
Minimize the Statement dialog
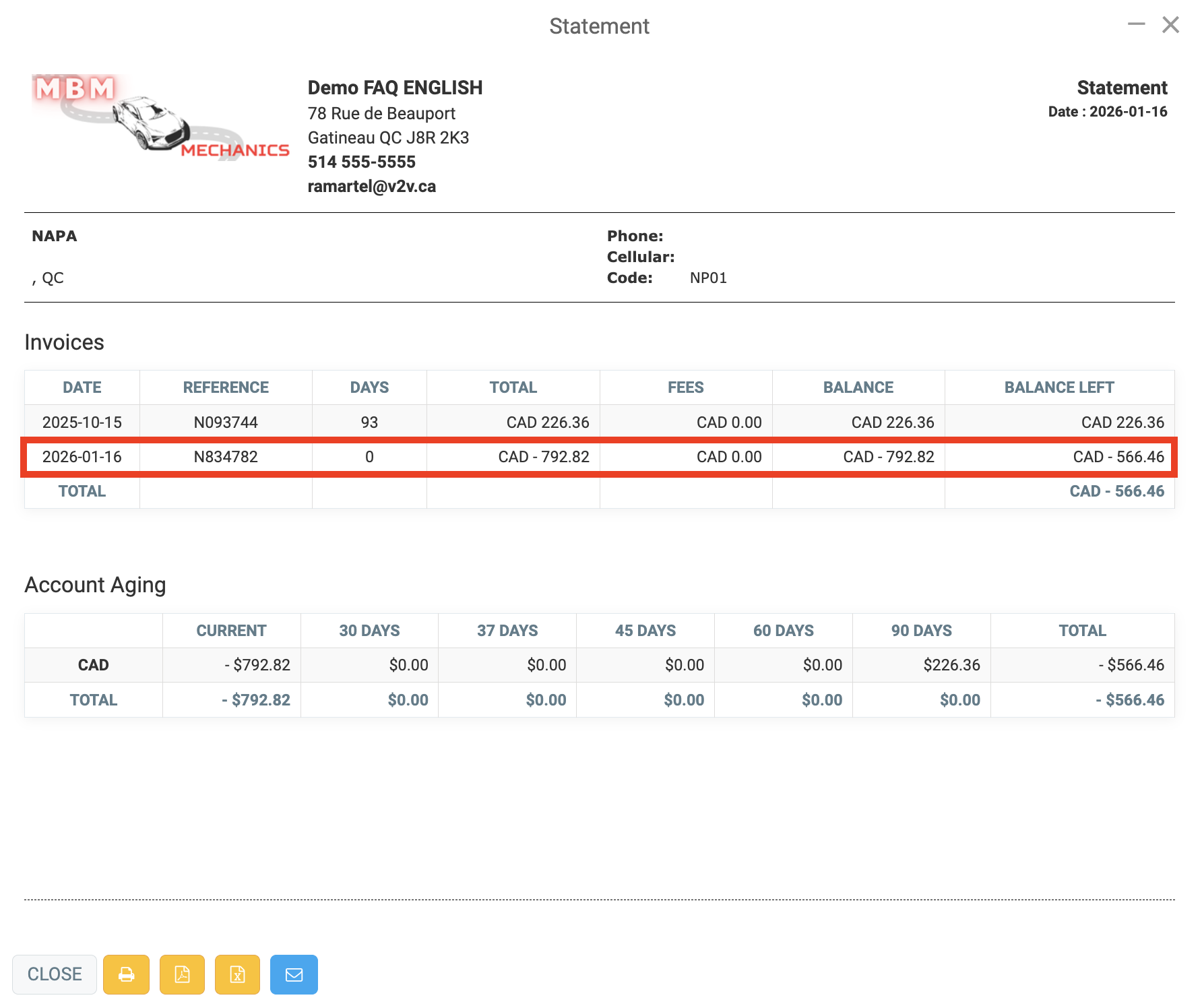click(1136, 25)
